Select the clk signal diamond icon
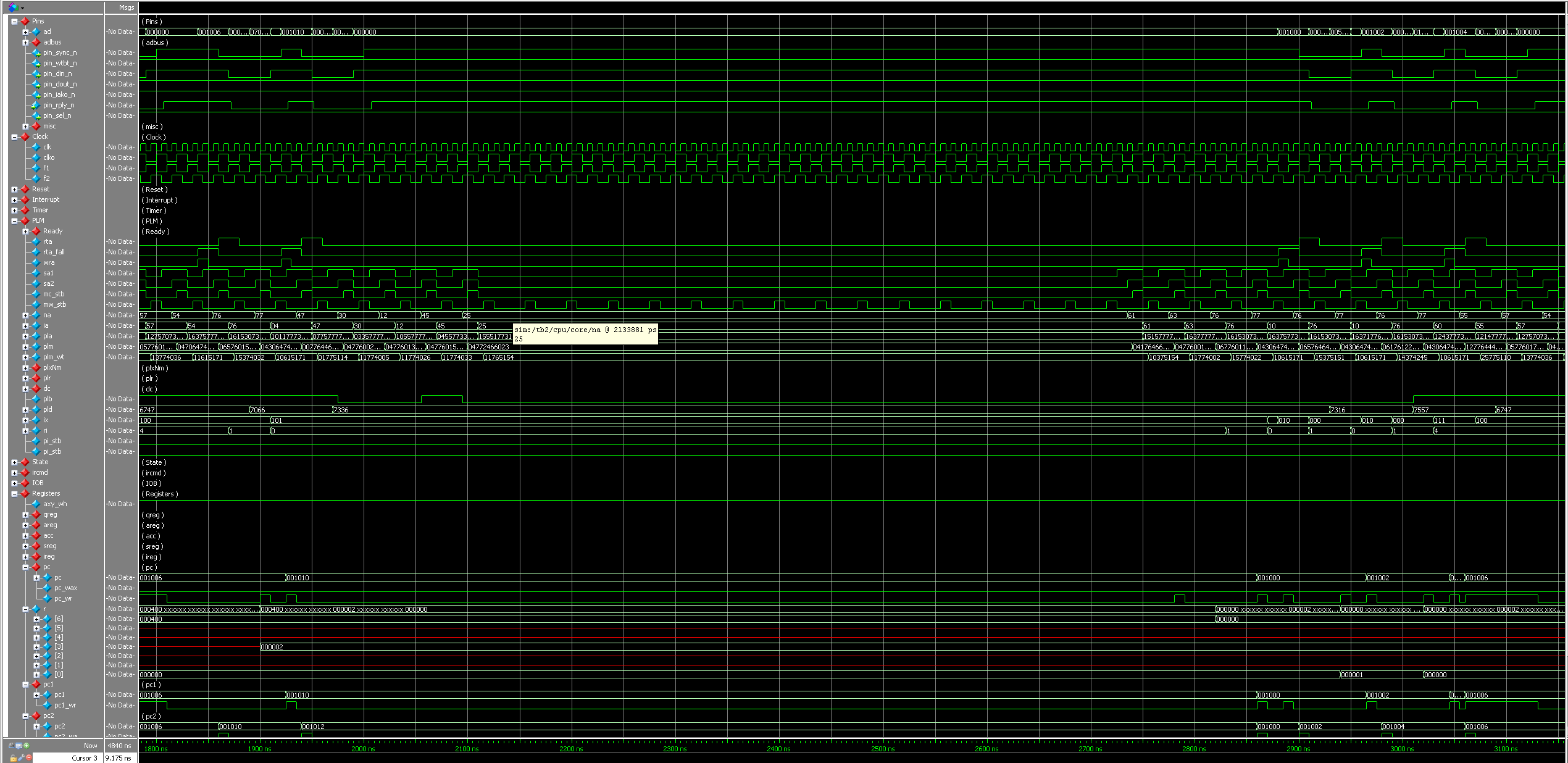1568x763 pixels. (x=36, y=148)
